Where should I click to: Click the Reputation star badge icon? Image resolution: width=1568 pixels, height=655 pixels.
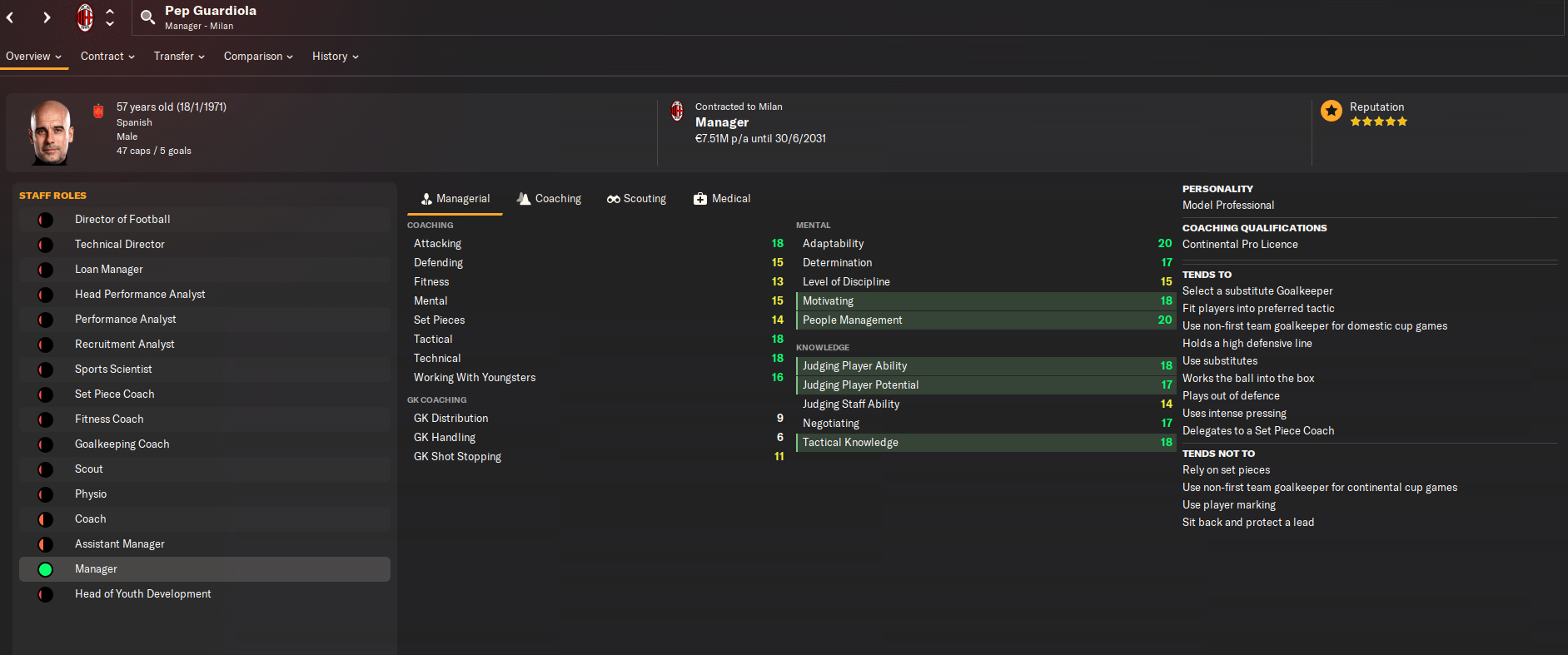click(1332, 111)
